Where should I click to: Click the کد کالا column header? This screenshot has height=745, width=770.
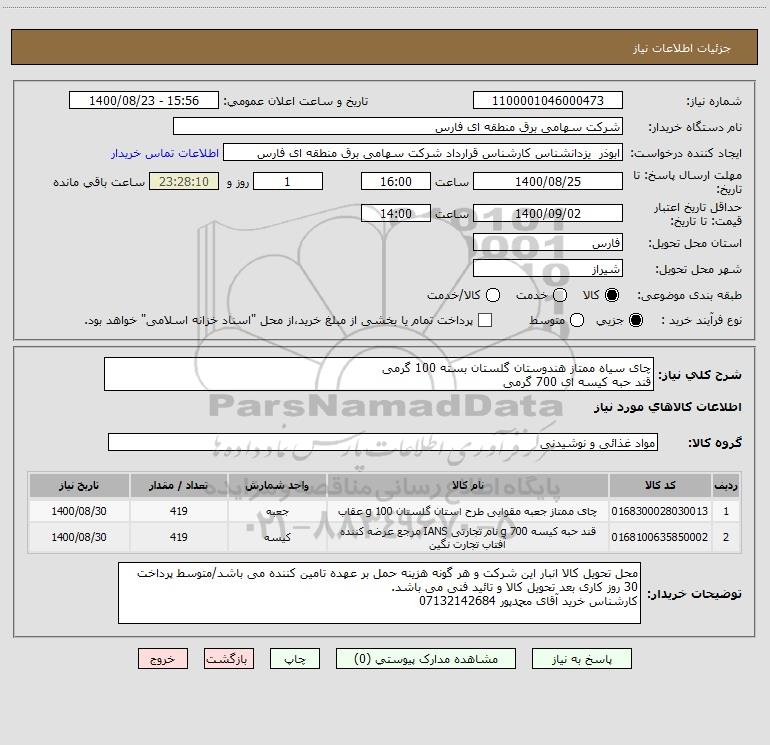coord(660,485)
